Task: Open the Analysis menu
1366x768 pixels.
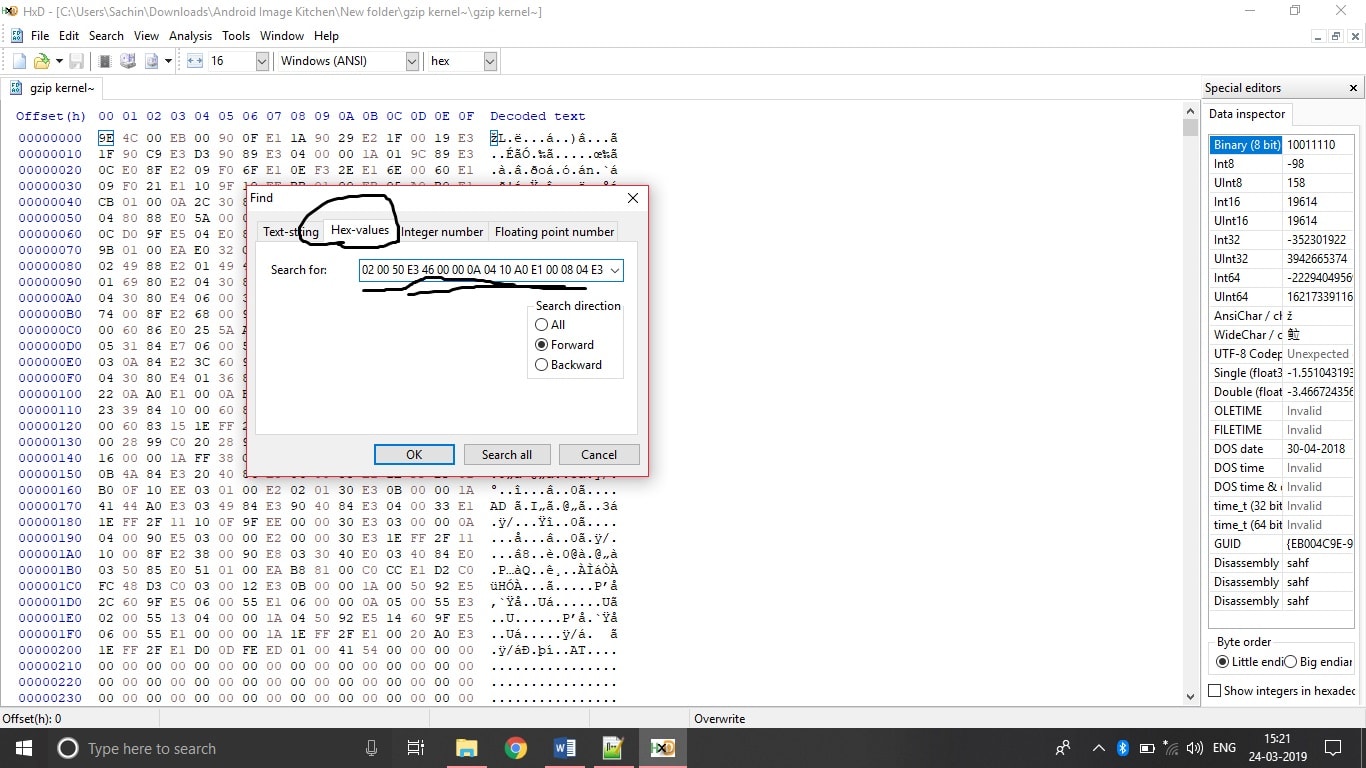Action: (x=190, y=36)
